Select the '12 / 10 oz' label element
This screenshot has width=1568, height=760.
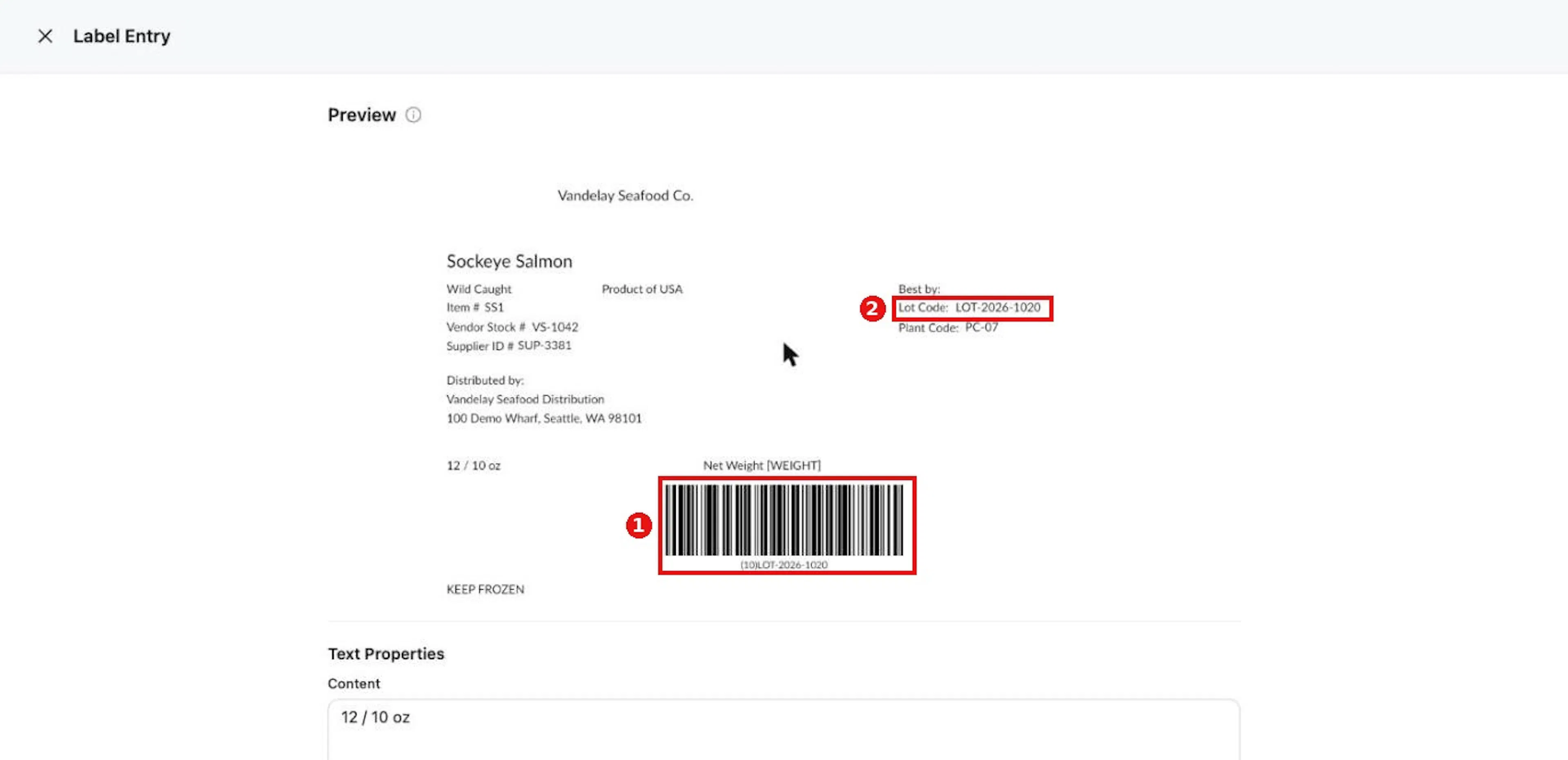[473, 466]
